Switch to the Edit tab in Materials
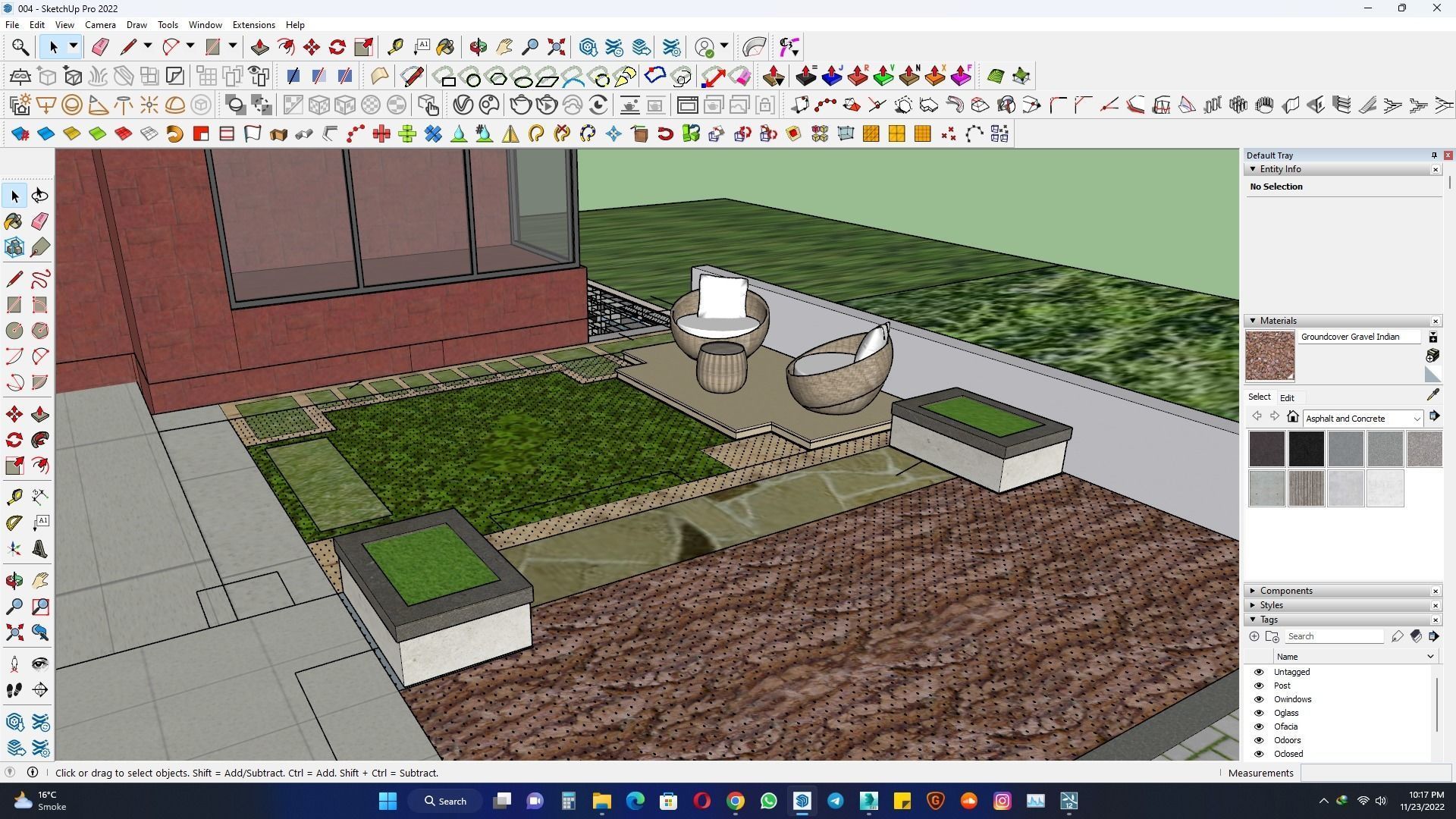The height and width of the screenshot is (819, 1456). pyautogui.click(x=1288, y=398)
